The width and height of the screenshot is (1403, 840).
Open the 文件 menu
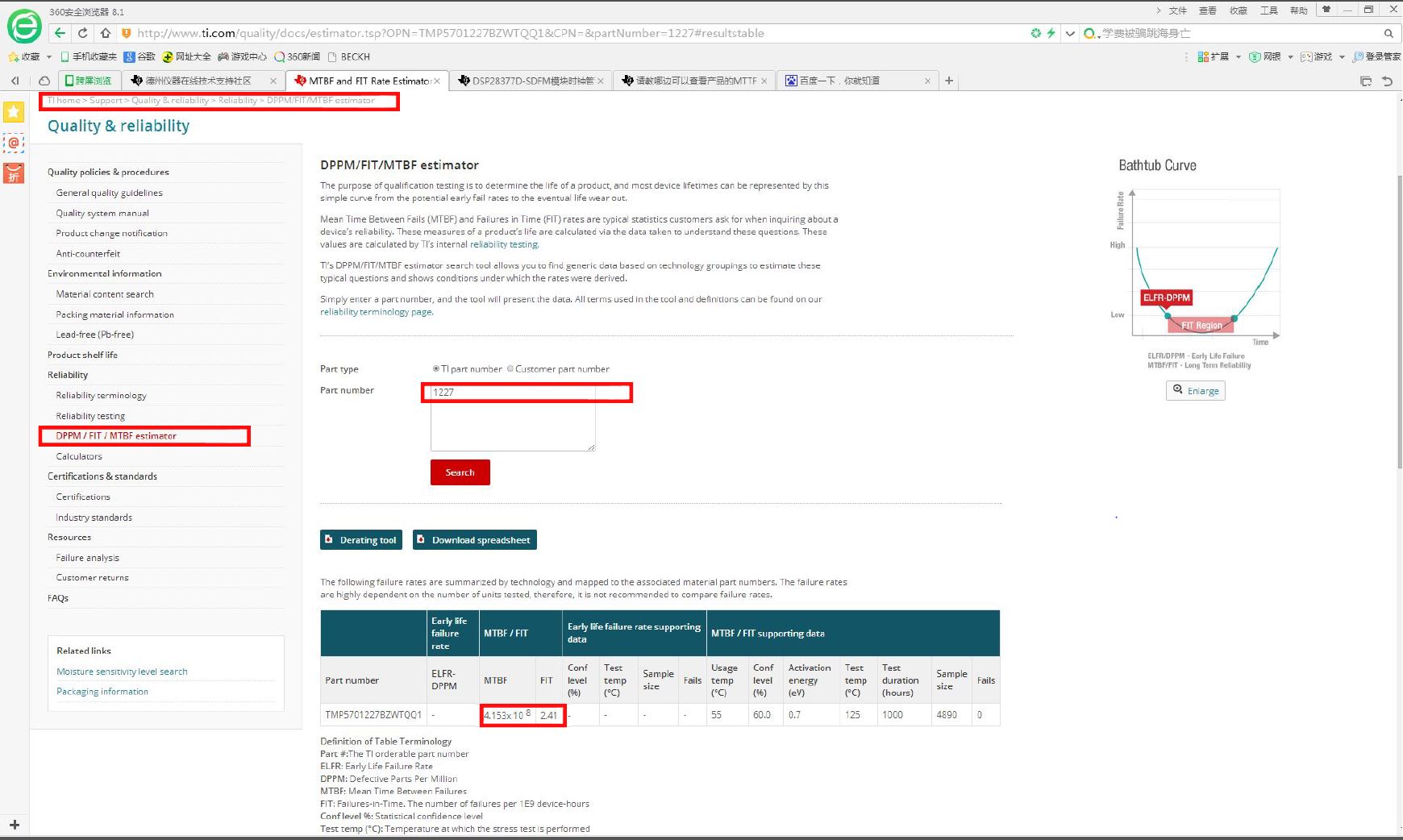pyautogui.click(x=1178, y=10)
